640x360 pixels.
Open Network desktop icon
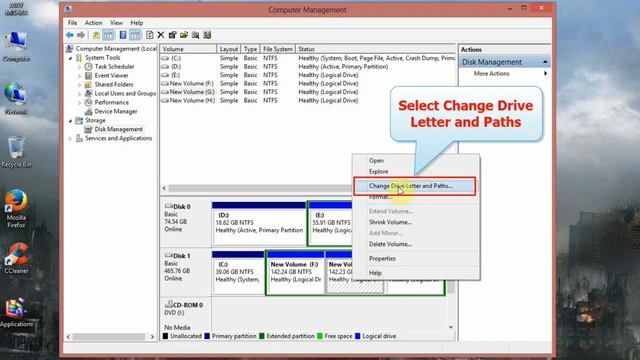coord(16,98)
